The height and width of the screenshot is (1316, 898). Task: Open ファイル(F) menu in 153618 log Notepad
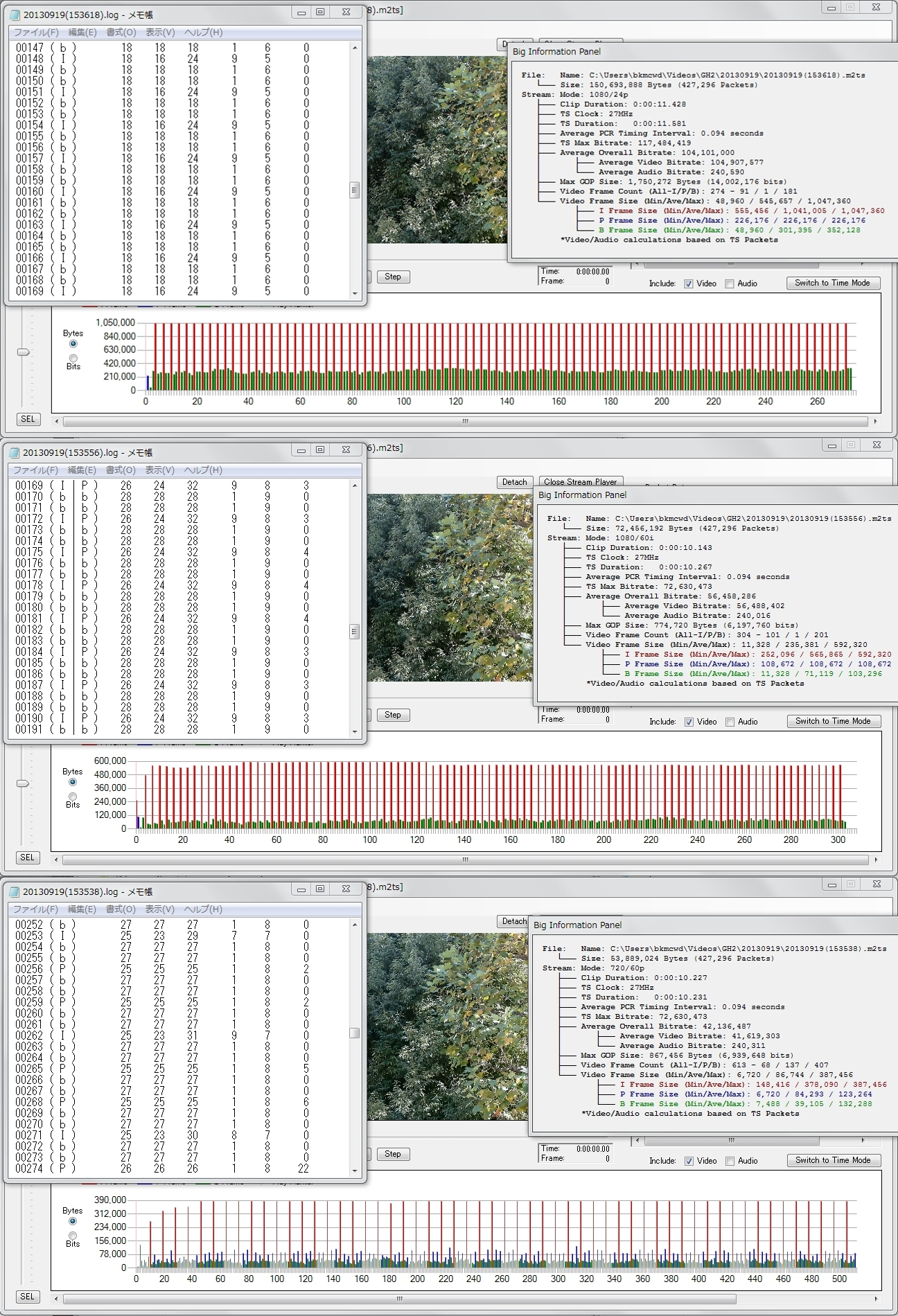tap(36, 33)
